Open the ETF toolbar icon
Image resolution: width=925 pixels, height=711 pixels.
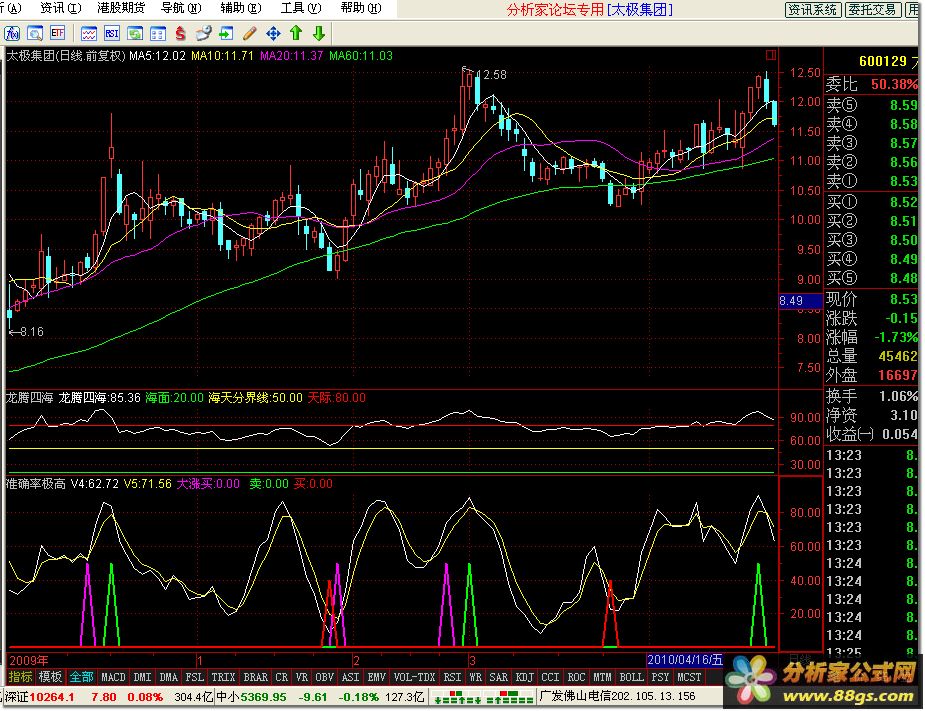click(57, 34)
